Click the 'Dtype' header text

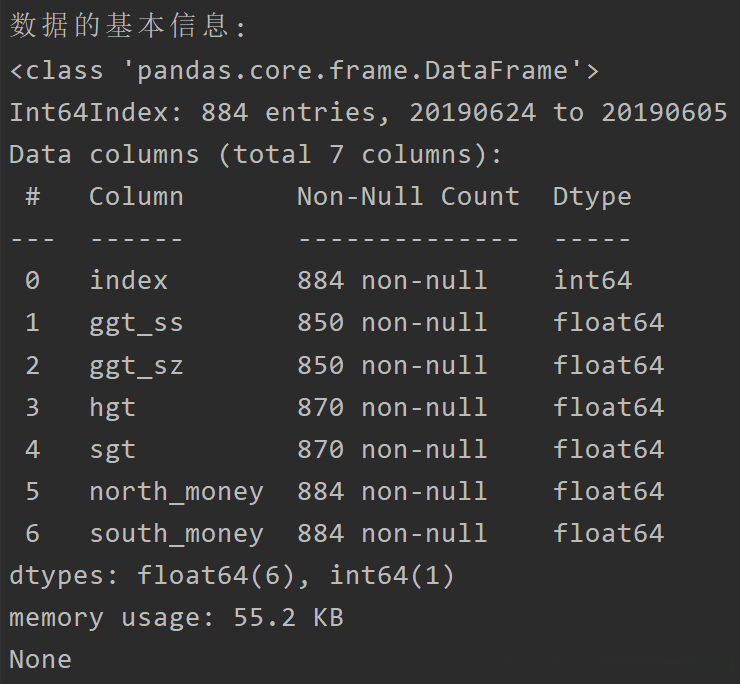coord(592,197)
